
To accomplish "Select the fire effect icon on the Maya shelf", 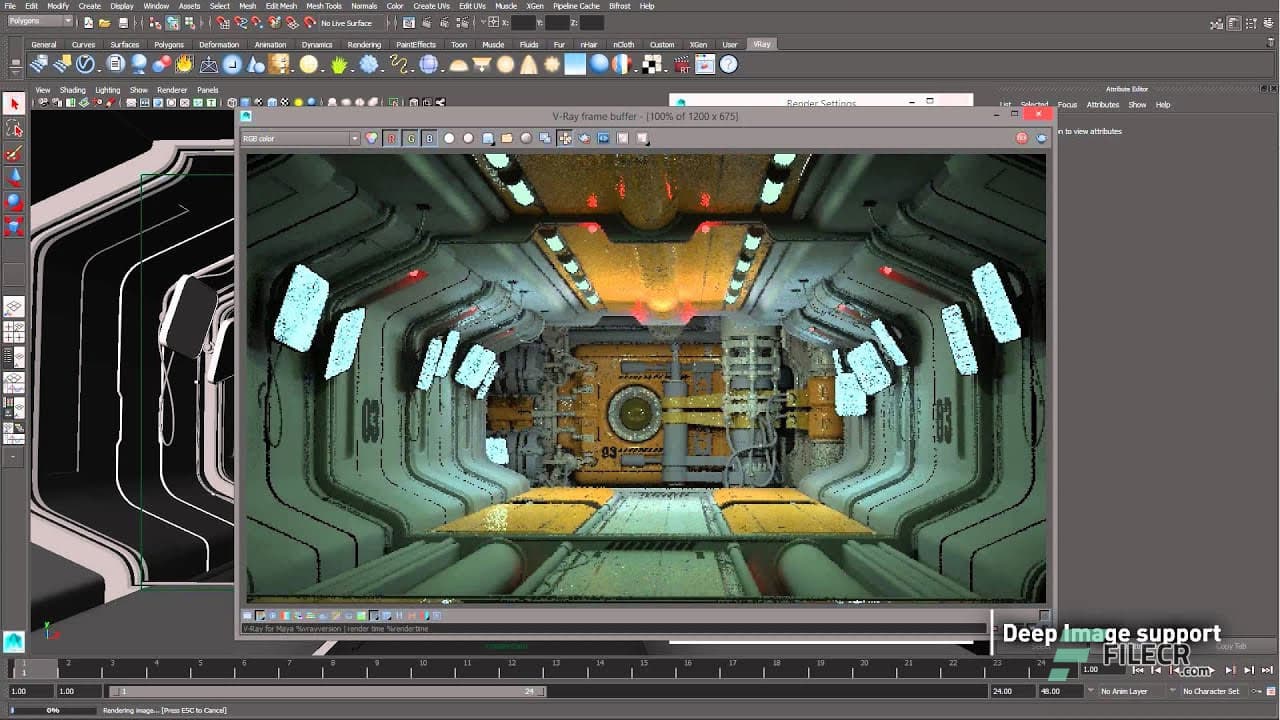I will [x=184, y=65].
